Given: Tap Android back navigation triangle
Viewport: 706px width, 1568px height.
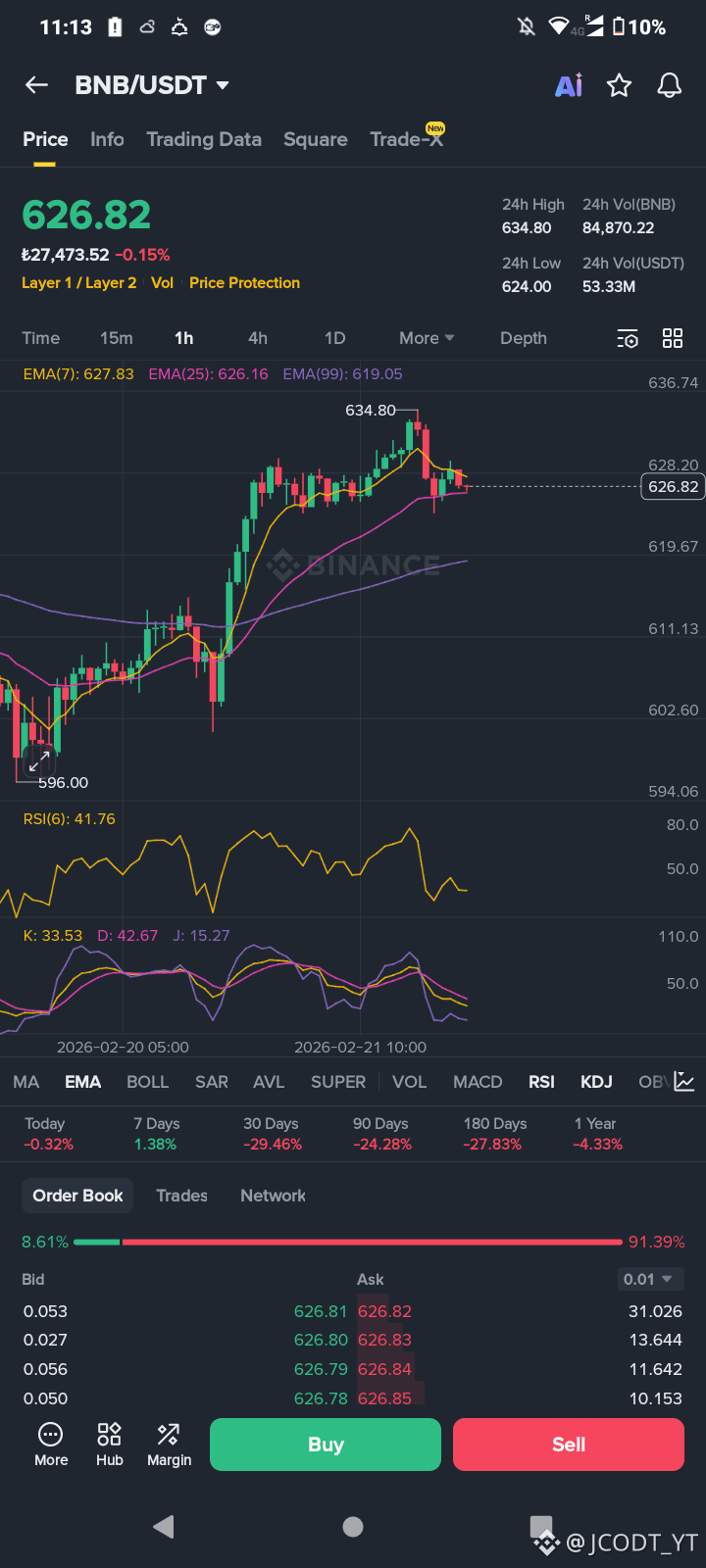Looking at the screenshot, I should [164, 1526].
